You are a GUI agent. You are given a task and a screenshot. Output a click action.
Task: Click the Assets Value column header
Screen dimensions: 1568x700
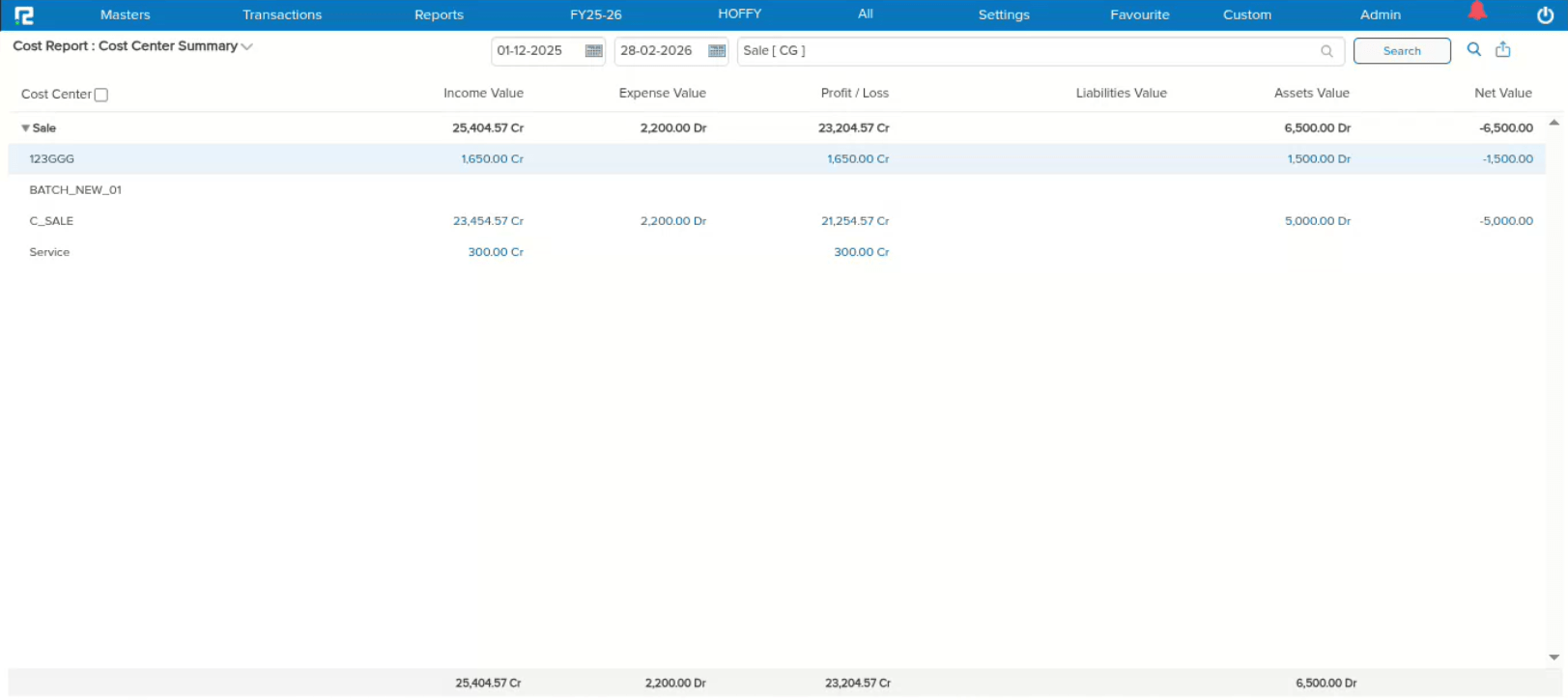(1312, 94)
